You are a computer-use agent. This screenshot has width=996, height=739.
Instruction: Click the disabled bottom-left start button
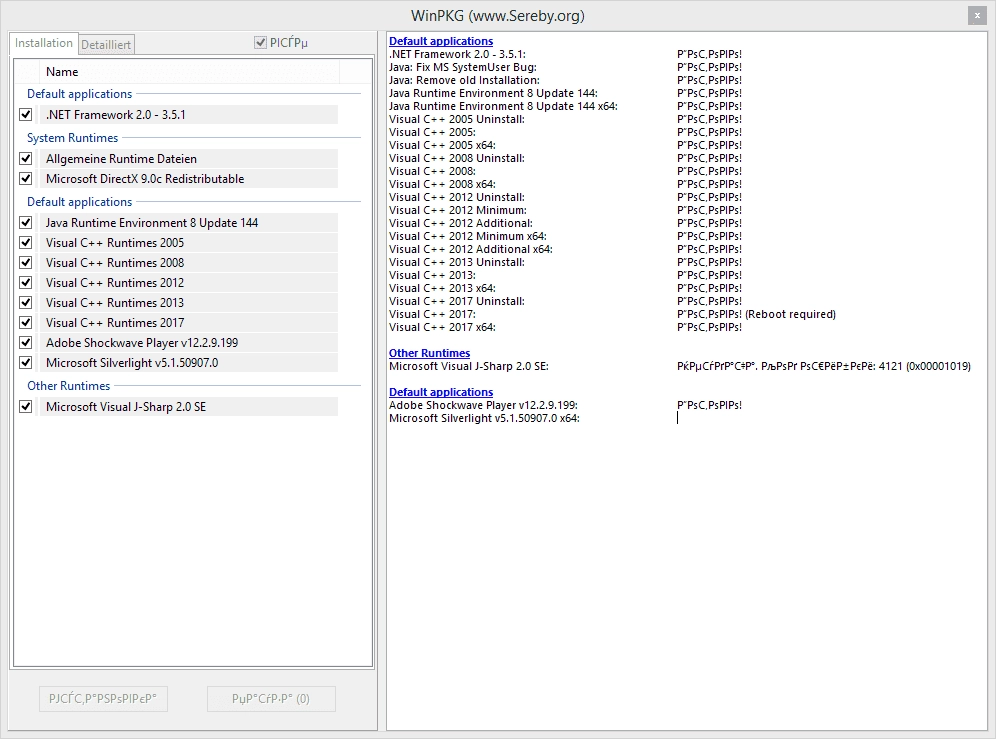[x=103, y=699]
